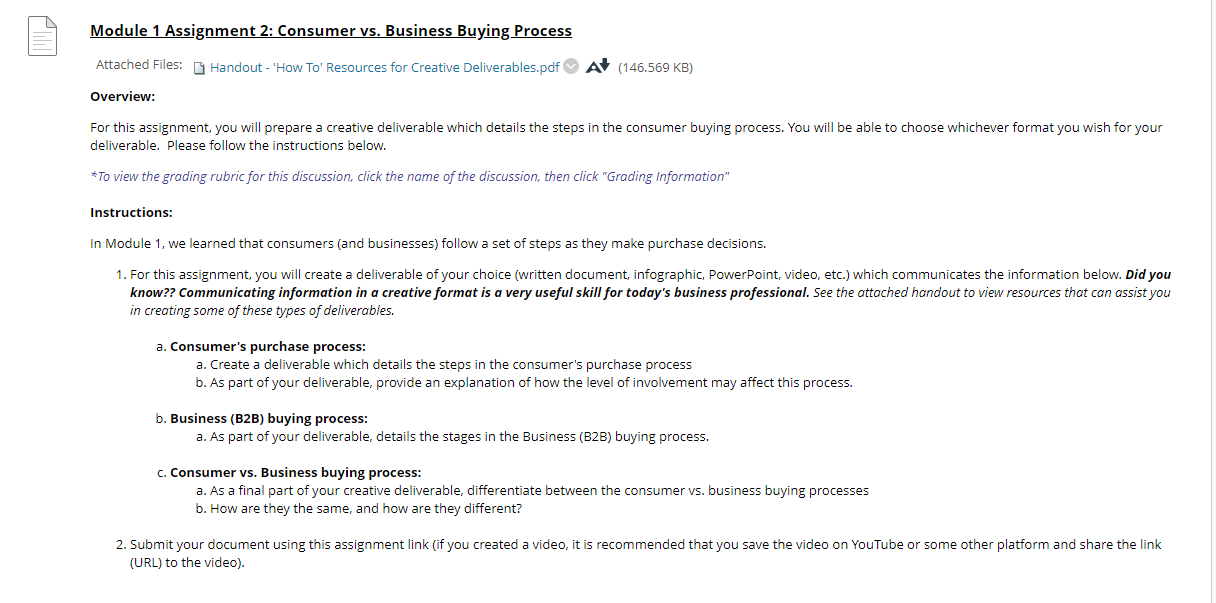Click the Module 1 Assignment 2 title
The height and width of the screenshot is (603, 1216).
click(330, 30)
